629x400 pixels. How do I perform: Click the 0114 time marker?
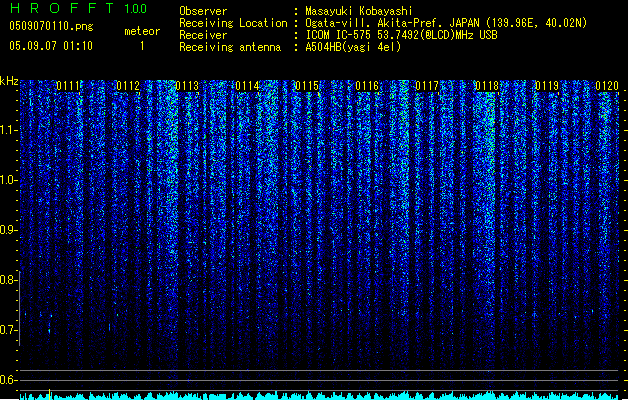tap(248, 86)
